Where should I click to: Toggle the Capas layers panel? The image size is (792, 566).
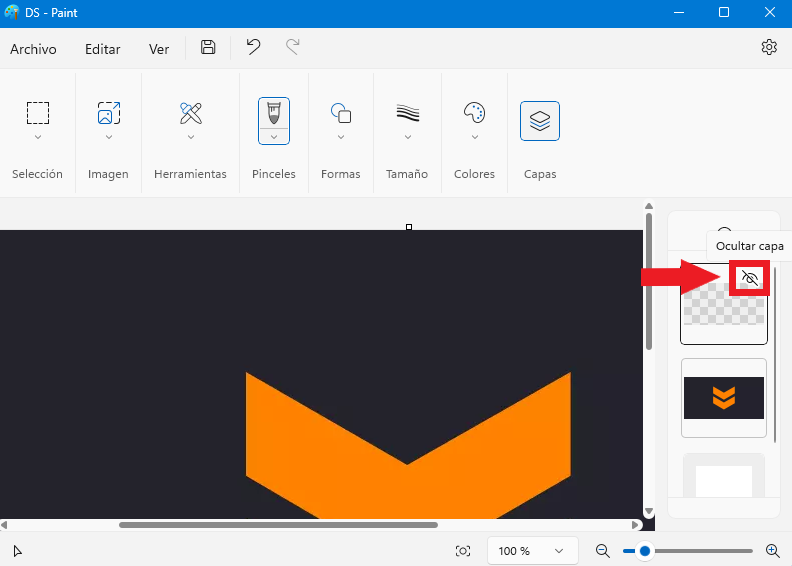(540, 121)
